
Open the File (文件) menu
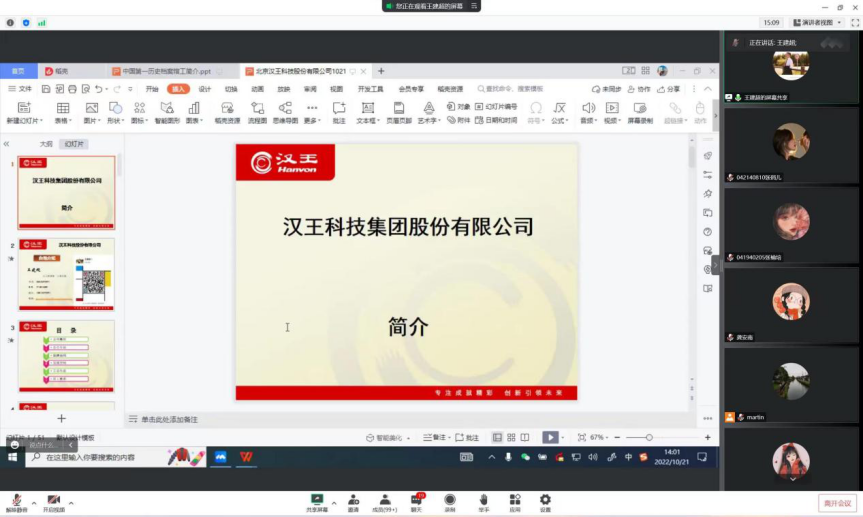pyautogui.click(x=20, y=89)
